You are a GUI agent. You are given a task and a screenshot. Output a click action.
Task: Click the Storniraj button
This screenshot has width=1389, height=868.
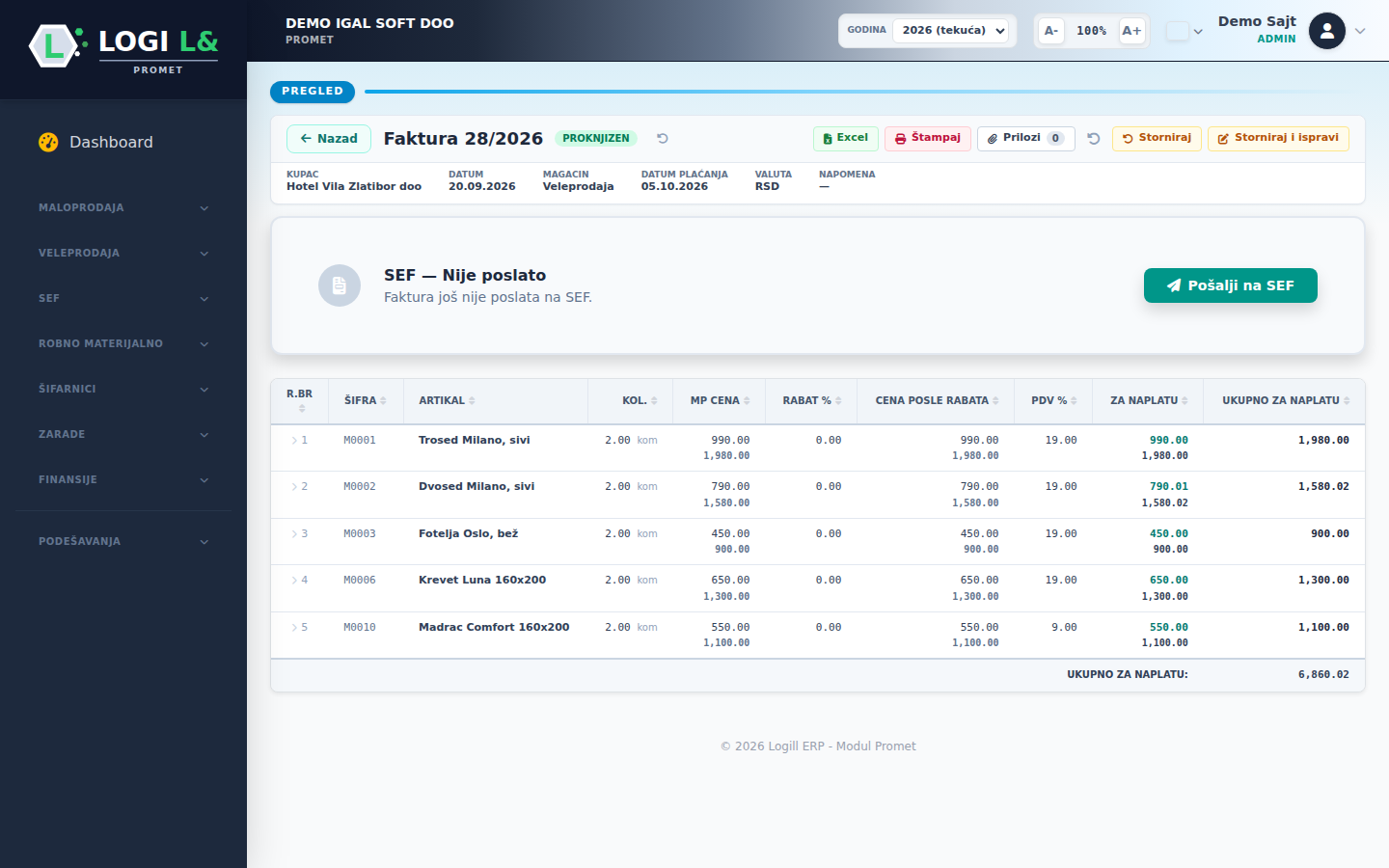(1157, 138)
